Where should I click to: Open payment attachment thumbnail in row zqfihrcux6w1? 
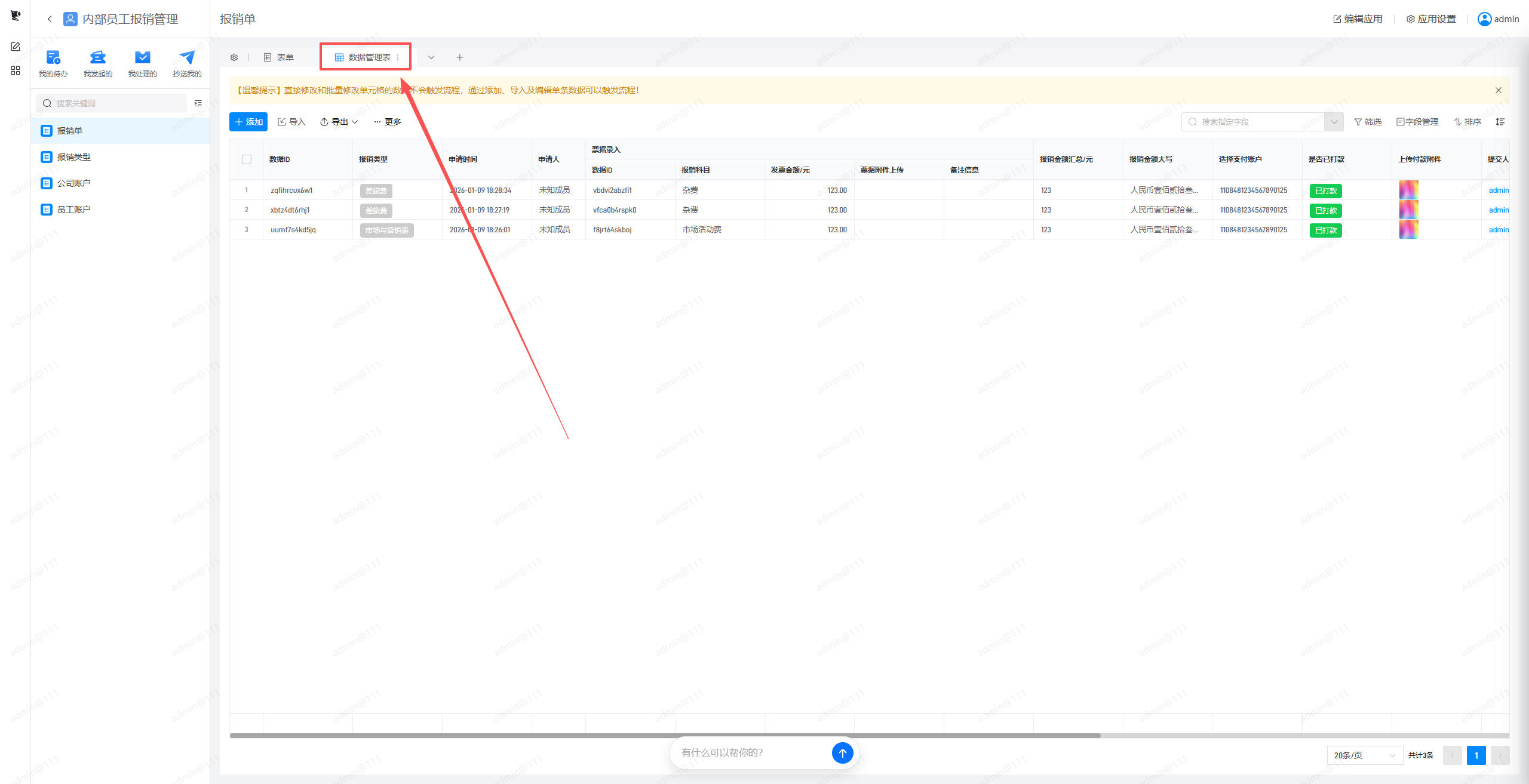(1408, 190)
